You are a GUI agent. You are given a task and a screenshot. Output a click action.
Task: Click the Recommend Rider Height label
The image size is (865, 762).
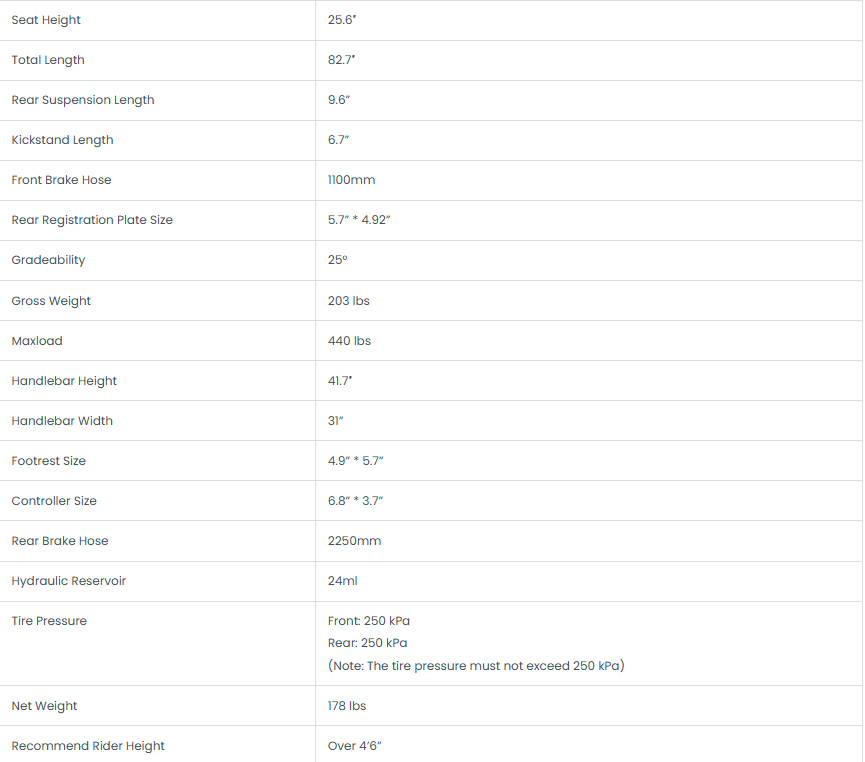(88, 746)
